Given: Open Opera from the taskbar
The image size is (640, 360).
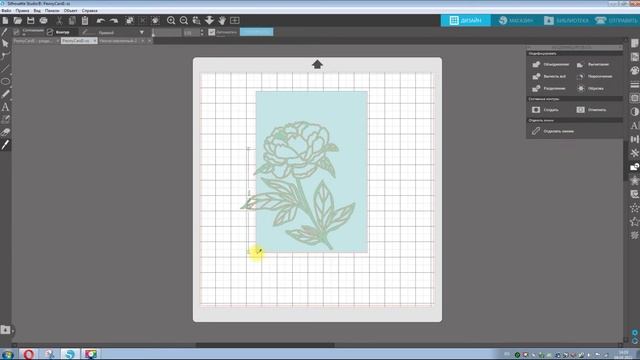Looking at the screenshot, I should (x=29, y=354).
